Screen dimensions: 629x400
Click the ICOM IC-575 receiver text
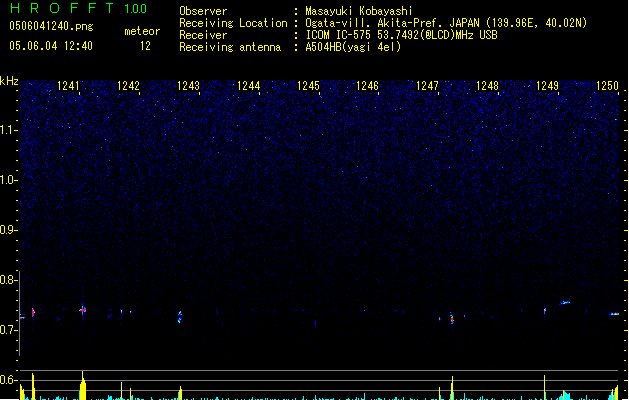[402, 35]
